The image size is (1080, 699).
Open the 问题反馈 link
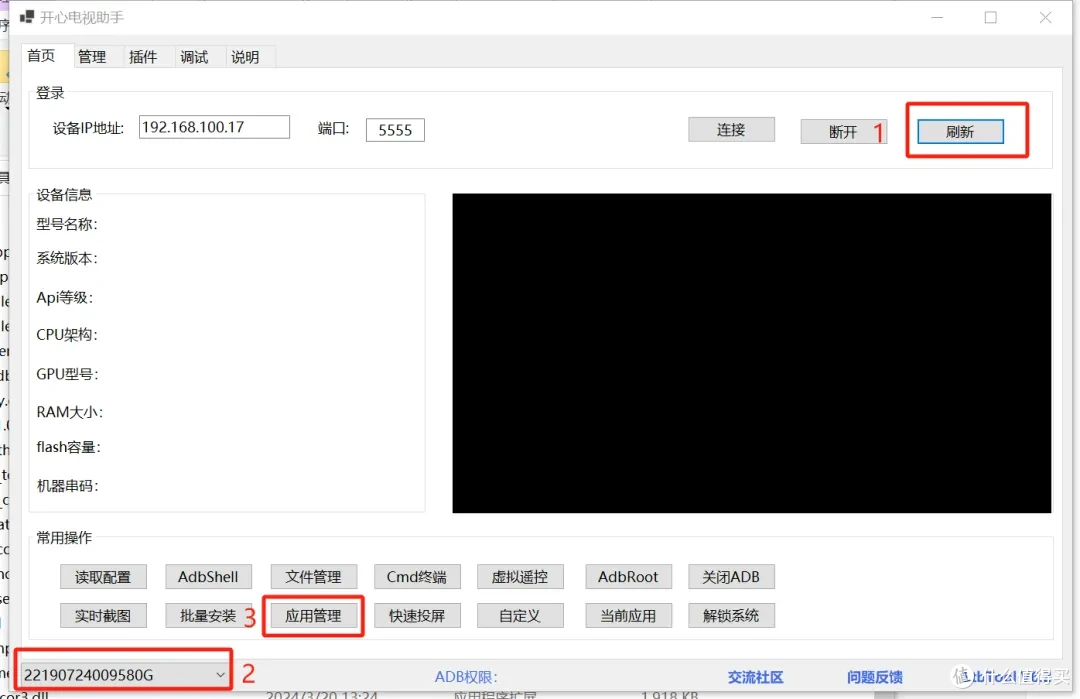[875, 677]
